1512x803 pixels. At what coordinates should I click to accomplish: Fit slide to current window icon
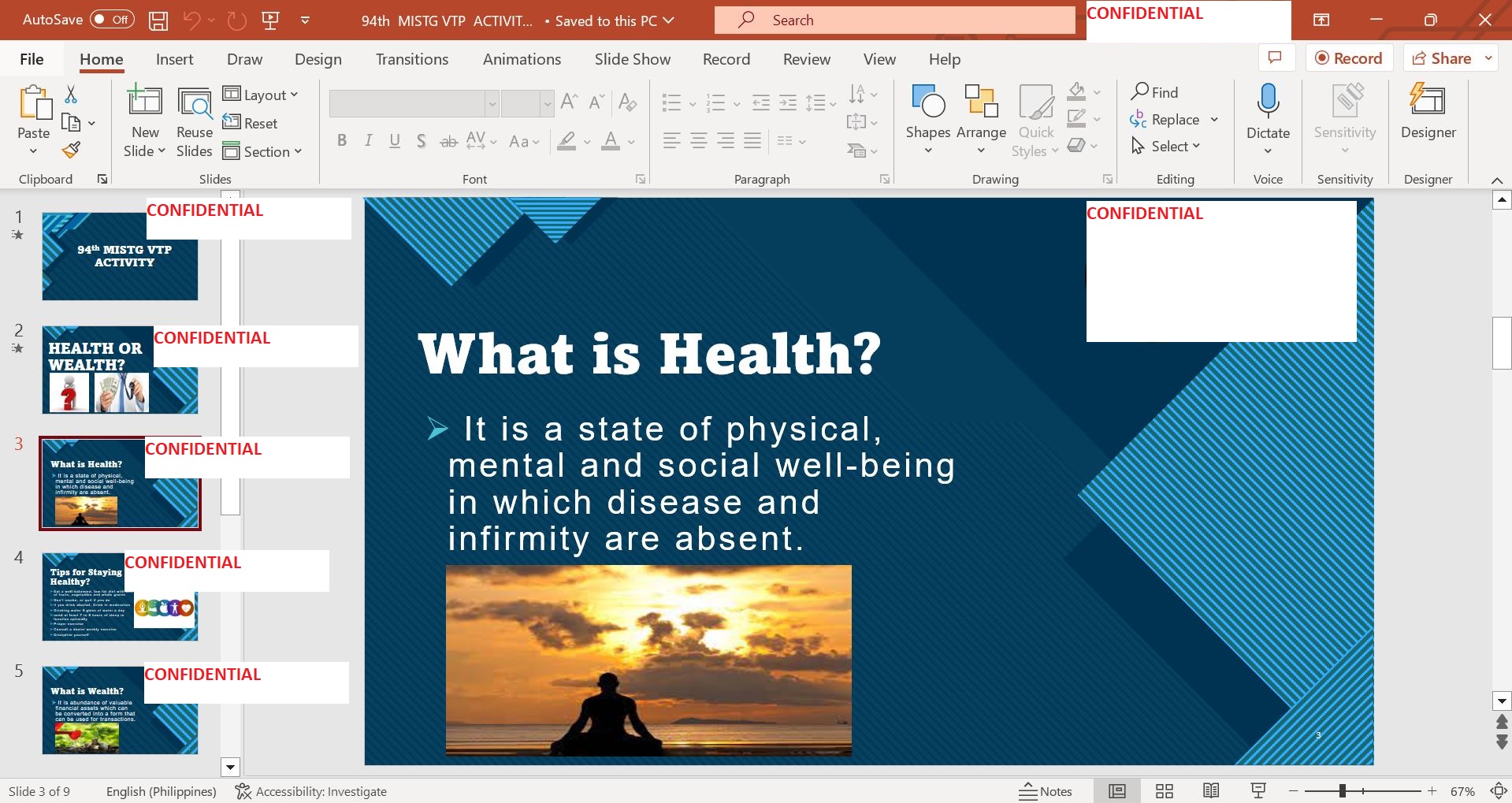1499,791
